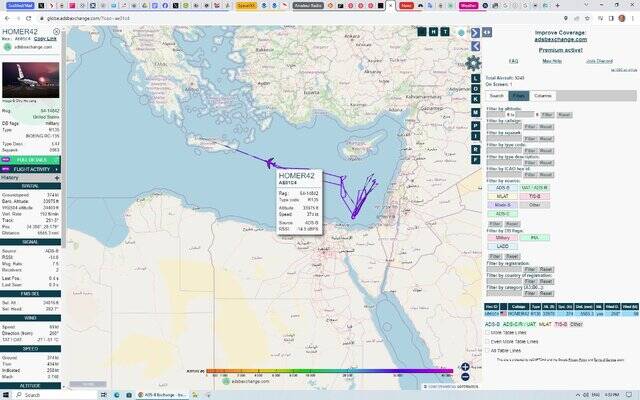
Task: Open map settings gear icon
Action: point(473,63)
